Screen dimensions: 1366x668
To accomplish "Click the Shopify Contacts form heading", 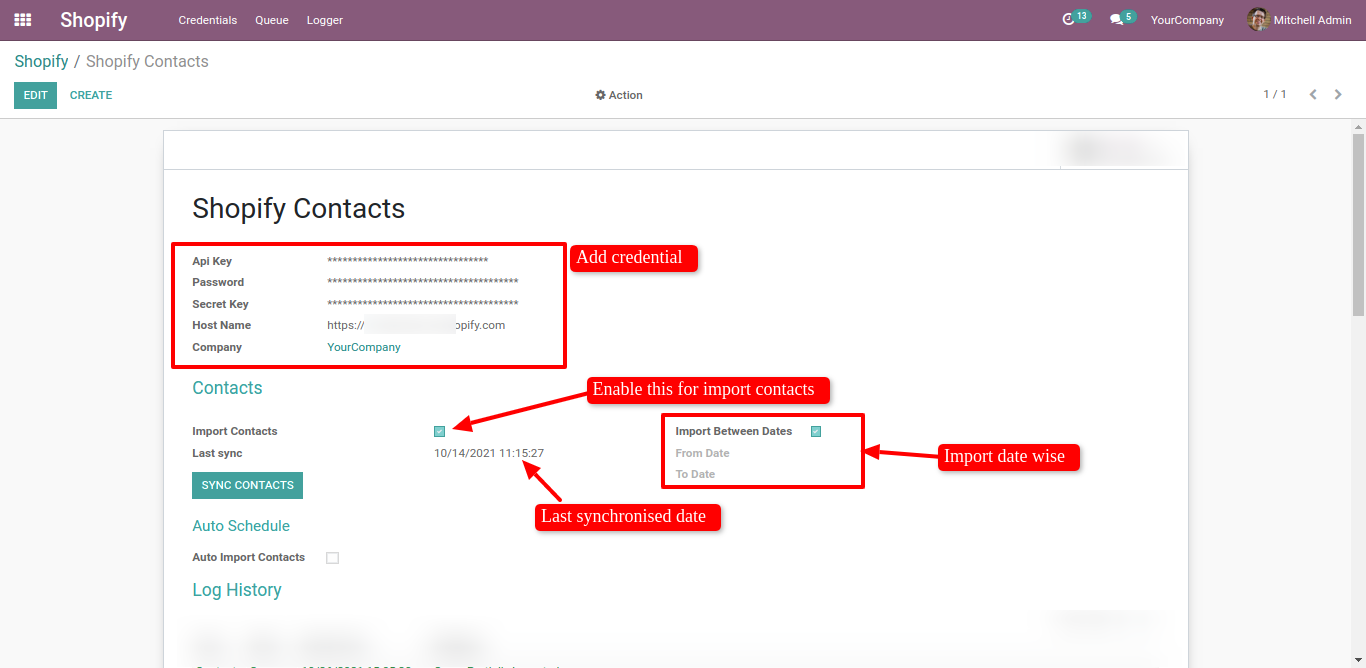I will point(299,208).
